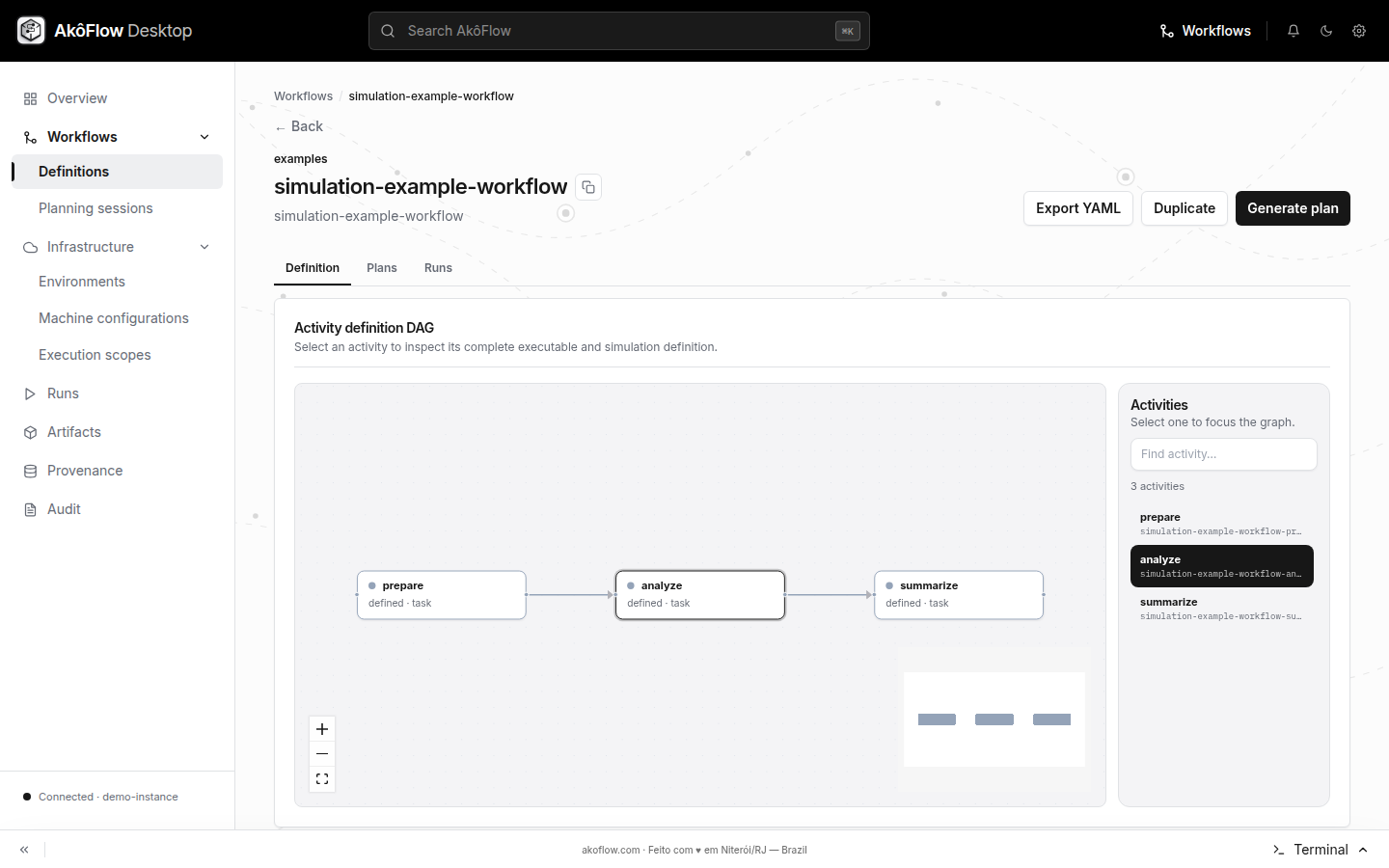Click the Runs play icon in sidebar
This screenshot has height=868, width=1389.
tap(30, 393)
